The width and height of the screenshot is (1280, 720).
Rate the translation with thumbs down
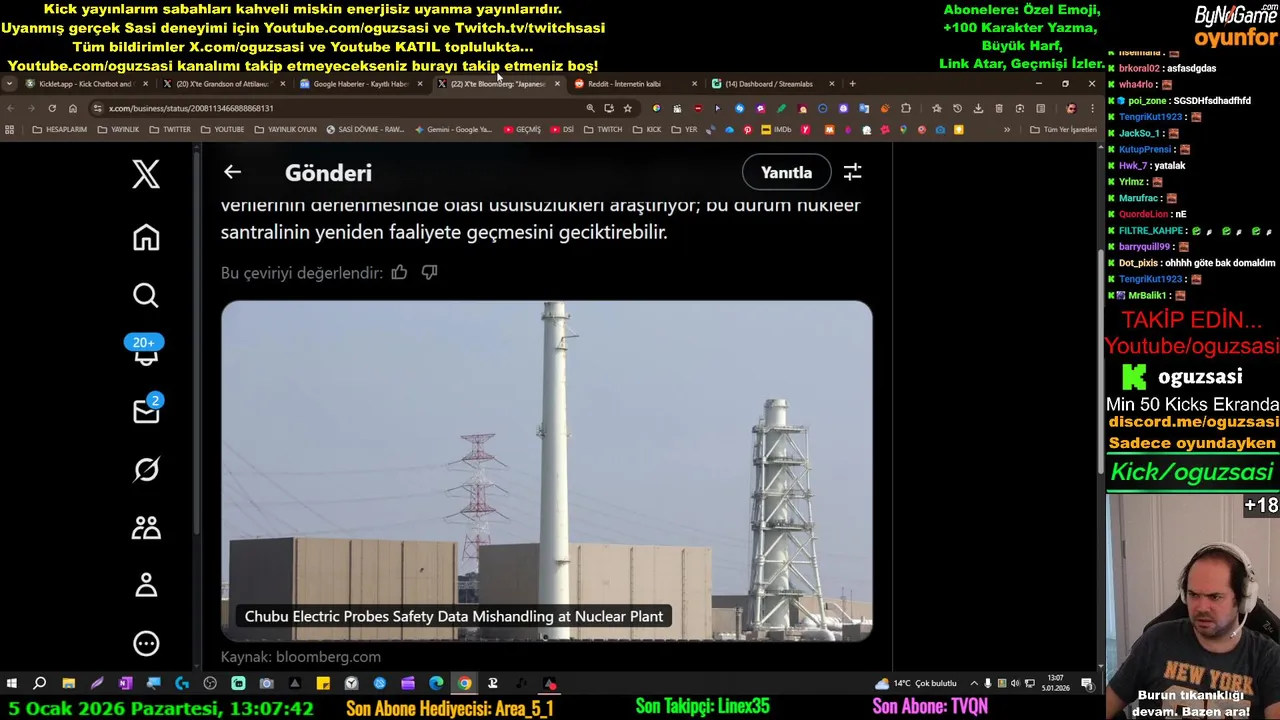(x=429, y=272)
